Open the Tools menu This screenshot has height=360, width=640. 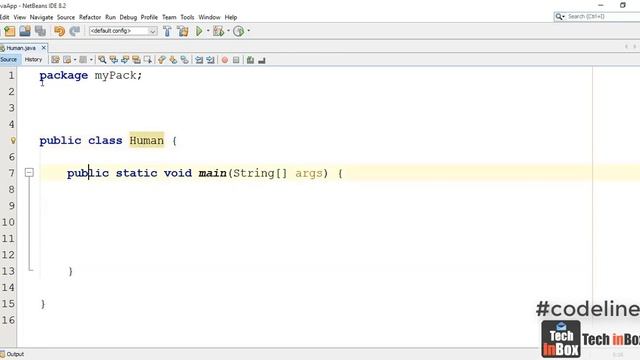187,17
